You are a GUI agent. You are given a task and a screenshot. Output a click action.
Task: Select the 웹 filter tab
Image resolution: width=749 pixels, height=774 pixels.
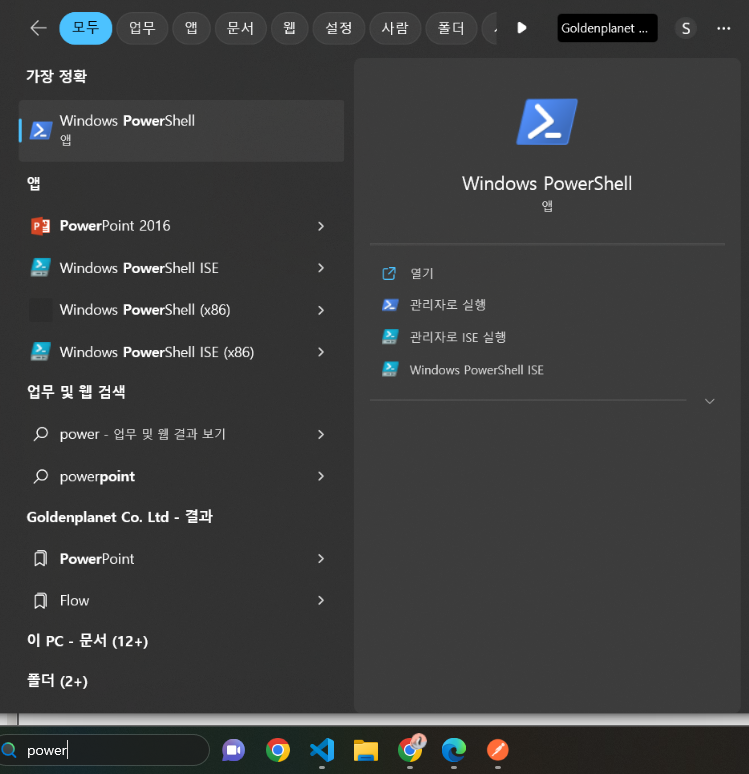click(x=289, y=28)
